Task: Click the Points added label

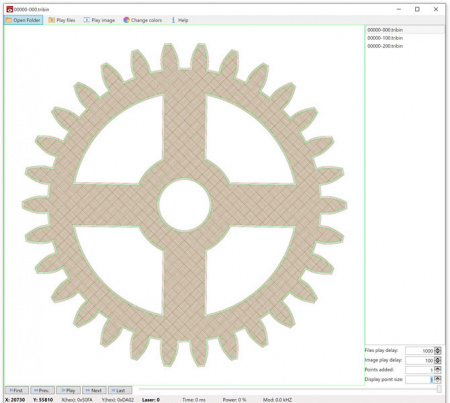Action: point(379,370)
